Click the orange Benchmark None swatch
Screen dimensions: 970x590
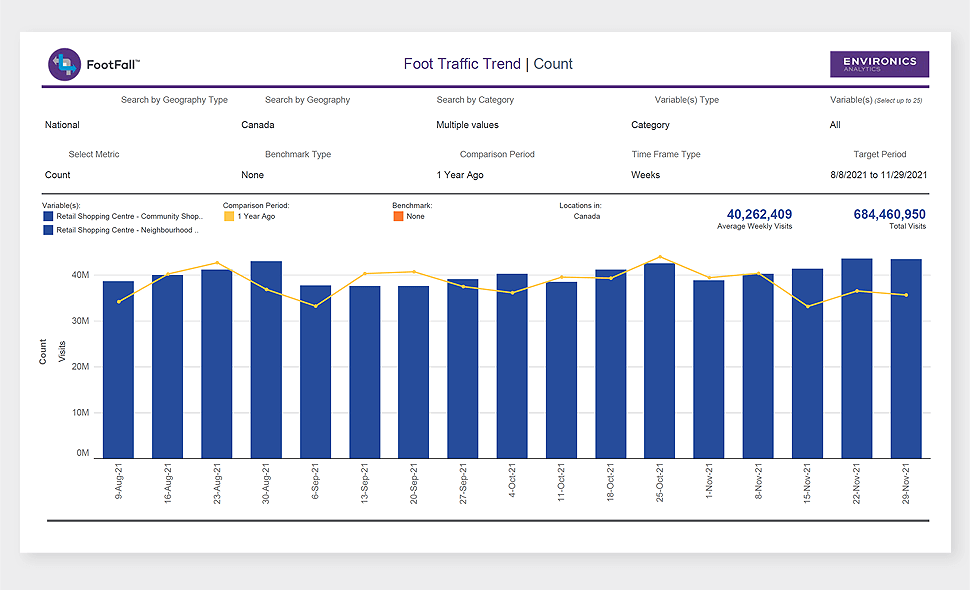398,216
